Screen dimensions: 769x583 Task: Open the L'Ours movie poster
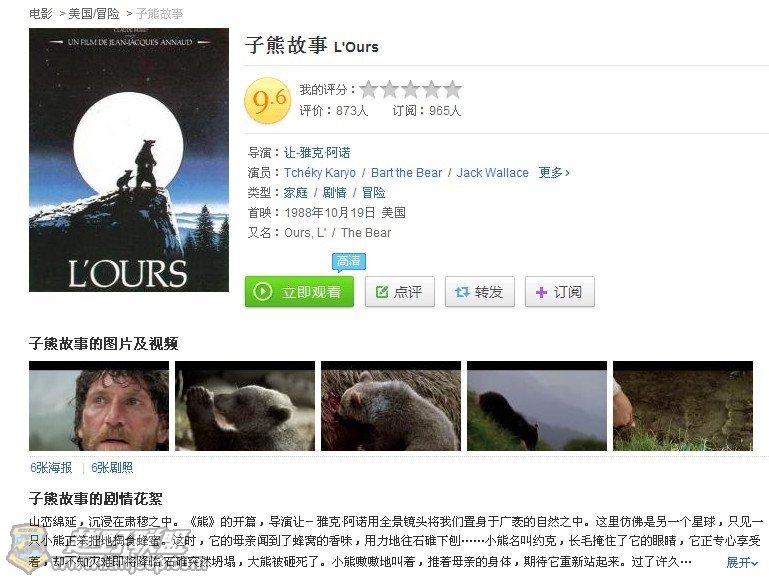pyautogui.click(x=129, y=160)
